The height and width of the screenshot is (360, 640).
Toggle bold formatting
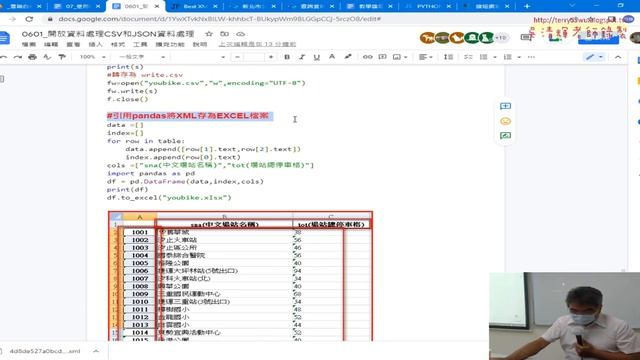pos(287,57)
